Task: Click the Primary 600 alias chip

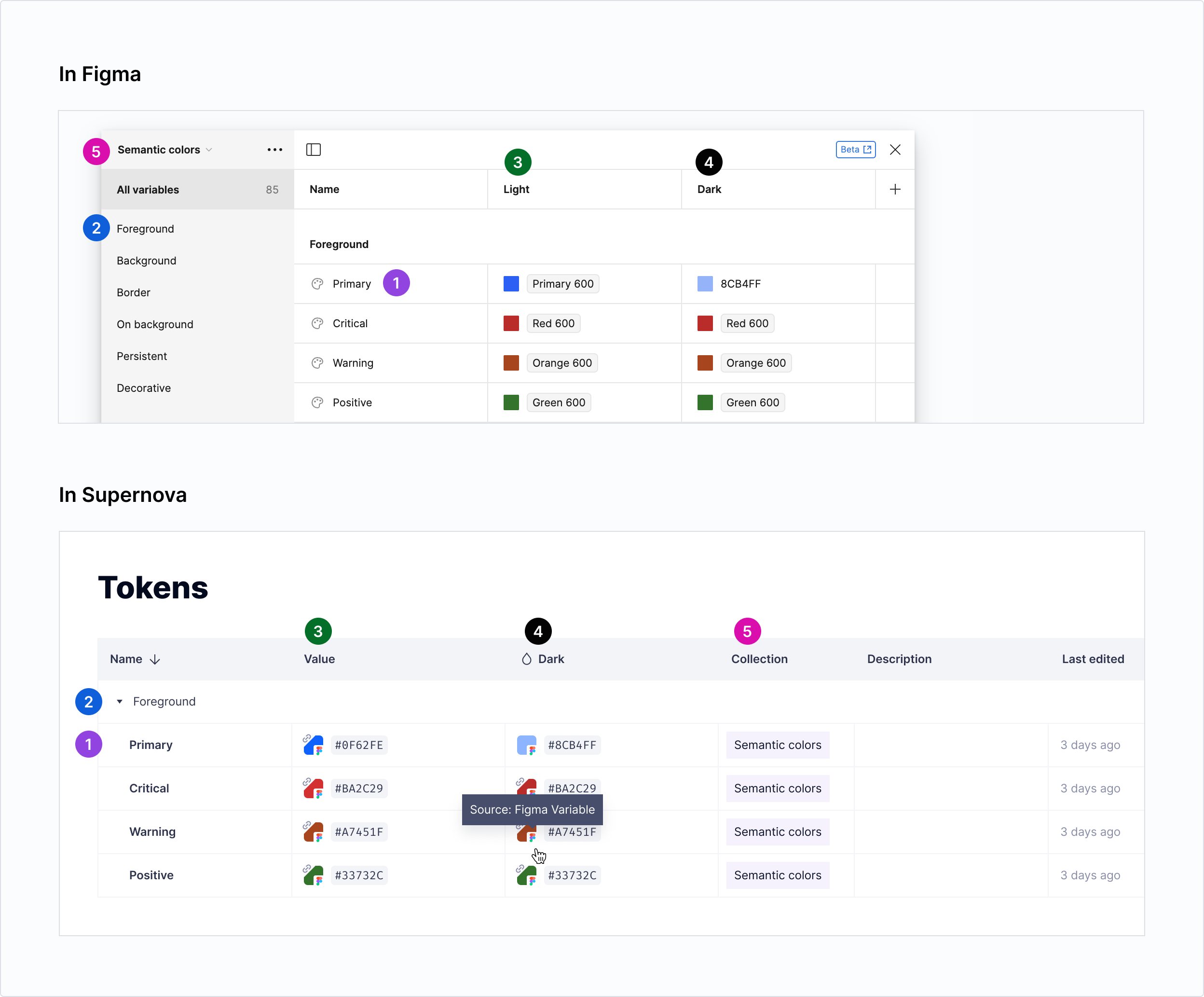Action: (563, 284)
